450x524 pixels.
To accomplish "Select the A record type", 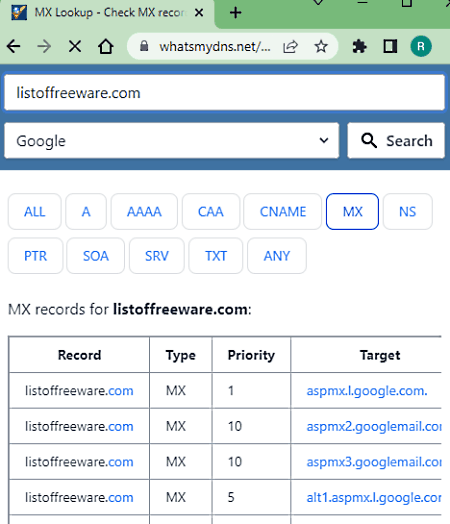I will pos(86,212).
